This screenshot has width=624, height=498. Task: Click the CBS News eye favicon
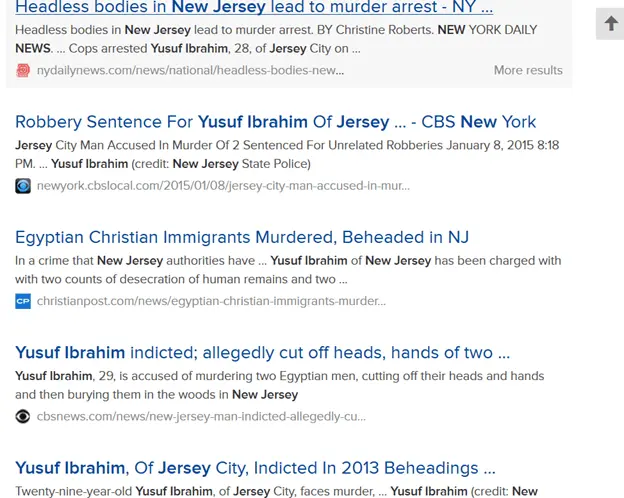(23, 416)
